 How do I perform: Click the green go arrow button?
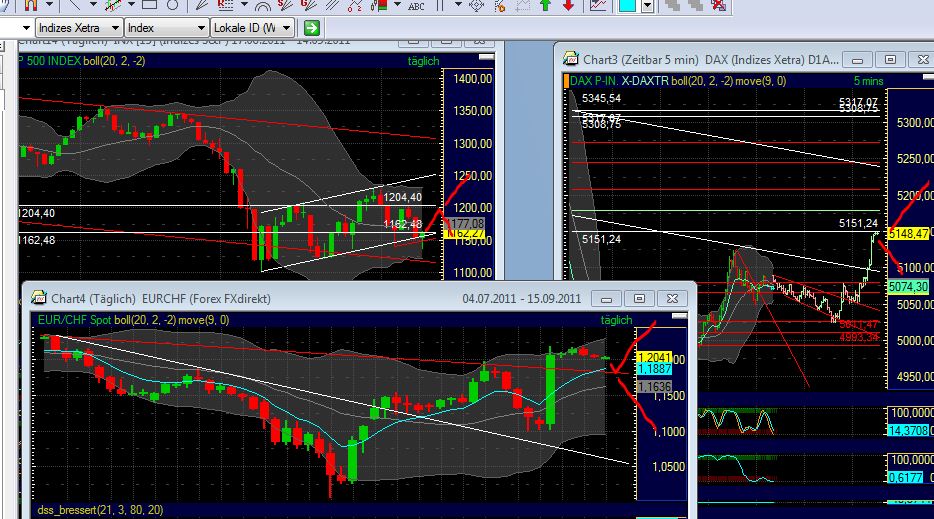pyautogui.click(x=312, y=27)
